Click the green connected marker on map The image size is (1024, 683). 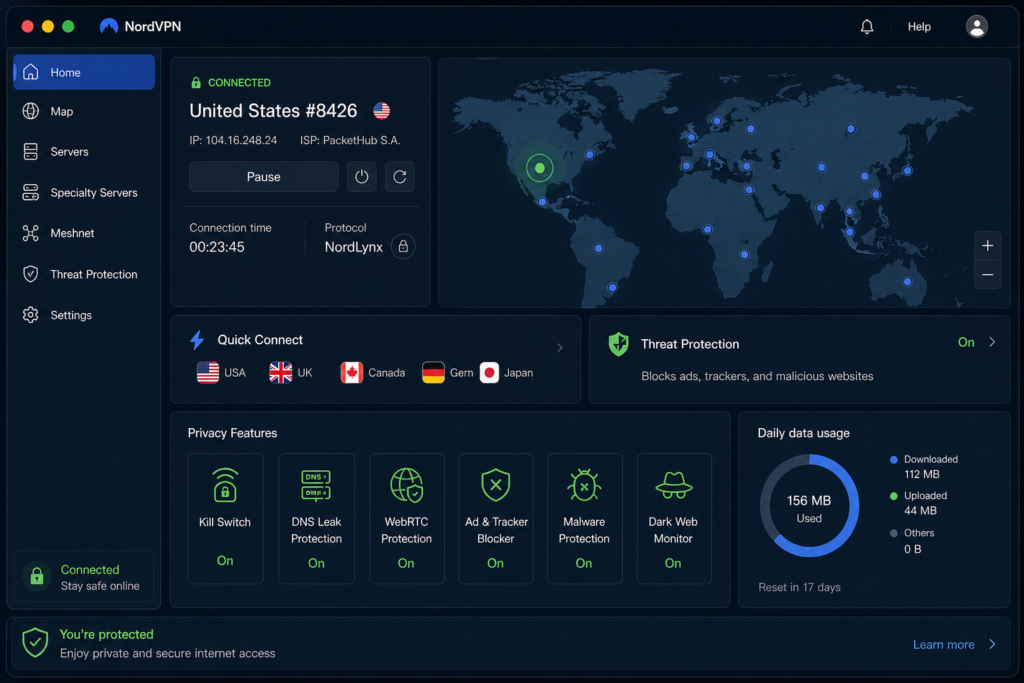(x=539, y=168)
